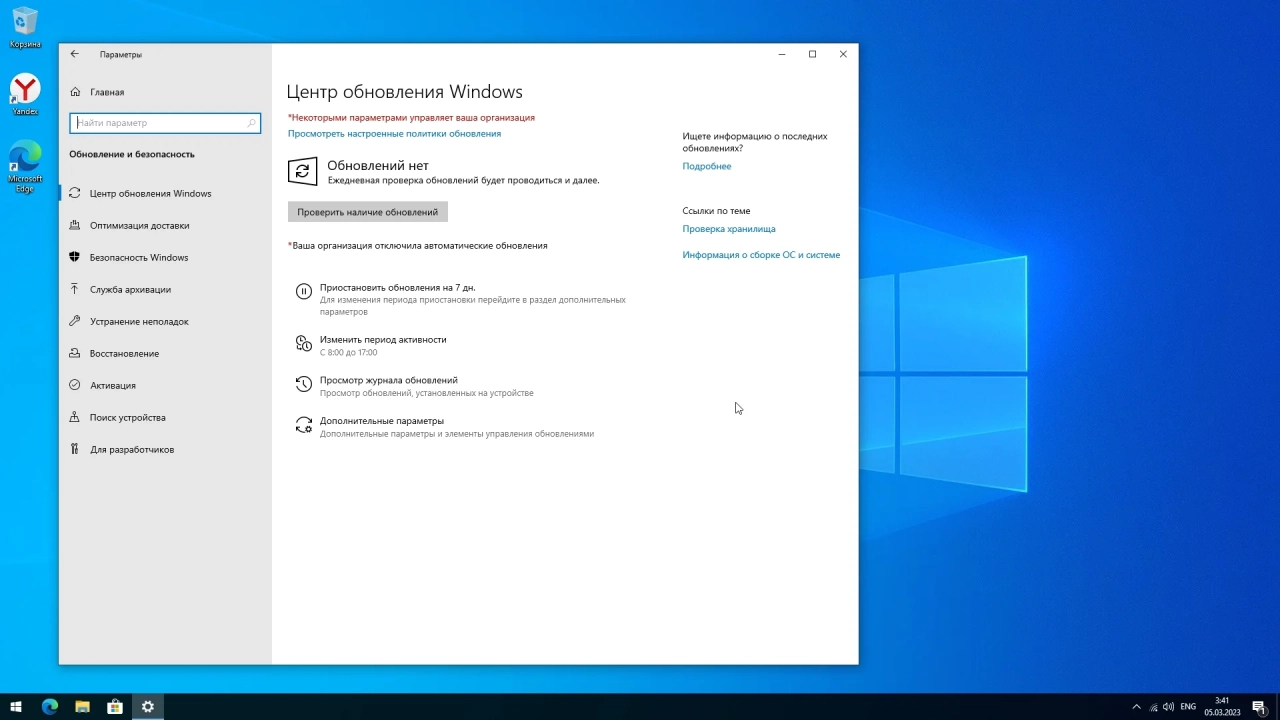Click the delivery icon for Оптимизация доставки

tap(75, 225)
